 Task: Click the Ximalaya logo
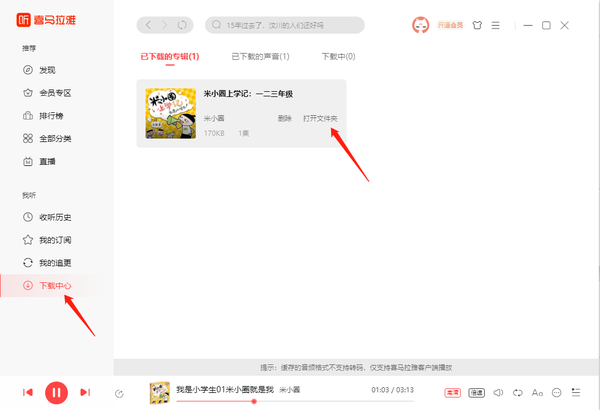(x=46, y=20)
